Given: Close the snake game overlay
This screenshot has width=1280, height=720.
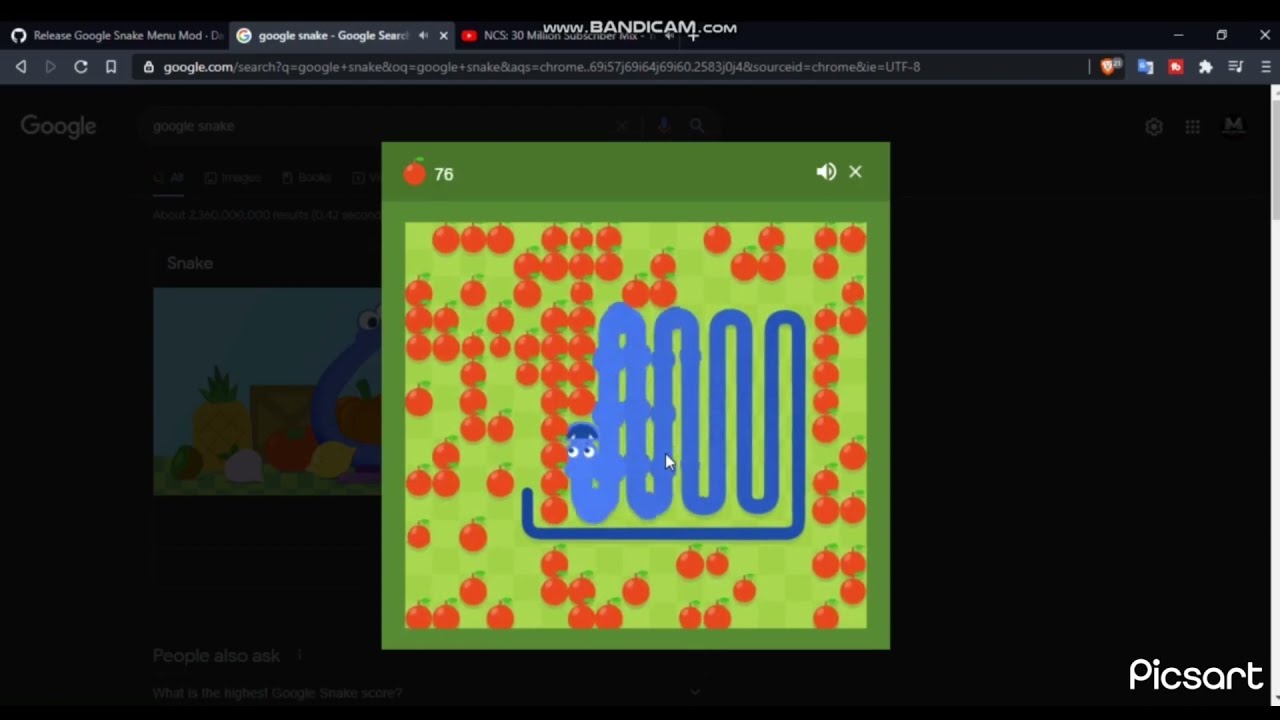Looking at the screenshot, I should tap(855, 172).
